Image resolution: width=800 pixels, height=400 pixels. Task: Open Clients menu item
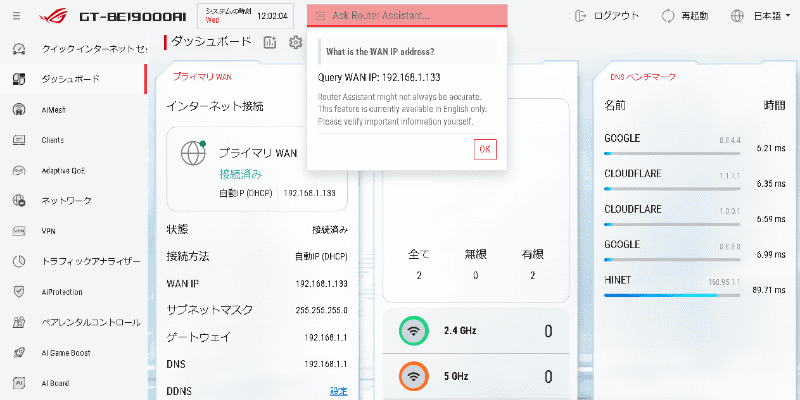[53, 140]
